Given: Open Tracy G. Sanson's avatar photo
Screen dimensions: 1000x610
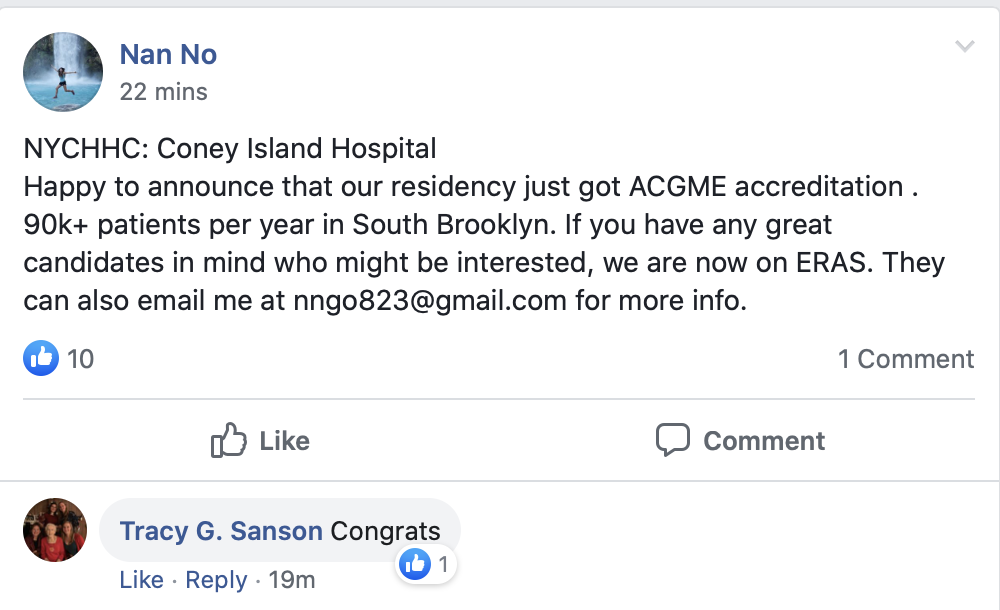Looking at the screenshot, I should [x=55, y=530].
